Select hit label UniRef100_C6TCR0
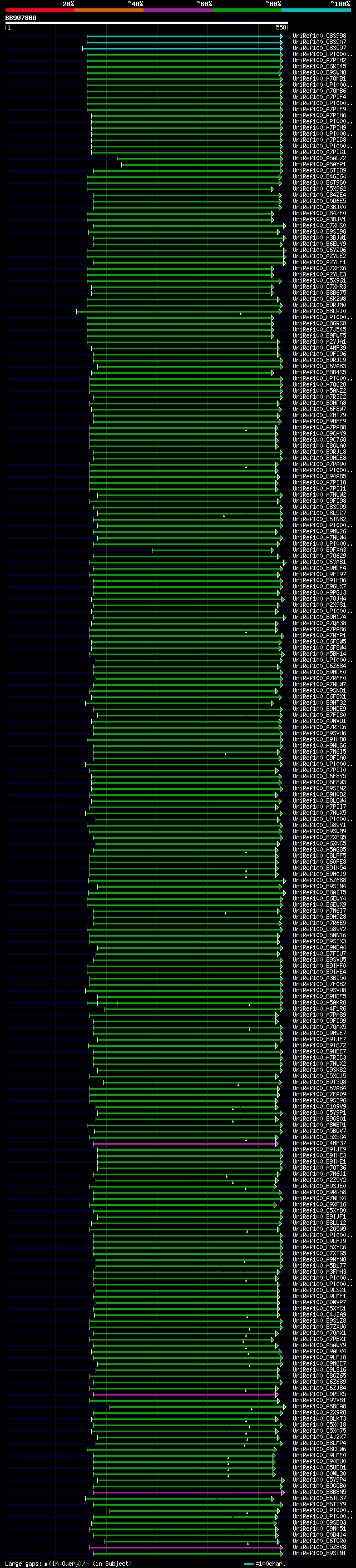The height and width of the screenshot is (1568, 356). point(319,1541)
